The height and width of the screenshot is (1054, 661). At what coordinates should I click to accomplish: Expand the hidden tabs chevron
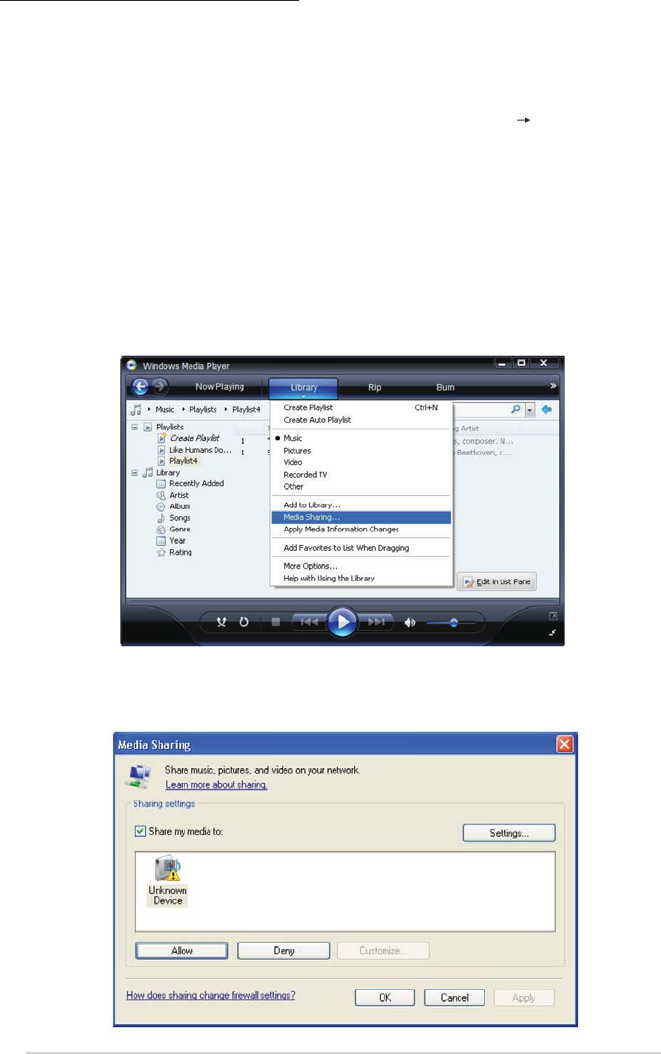553,386
